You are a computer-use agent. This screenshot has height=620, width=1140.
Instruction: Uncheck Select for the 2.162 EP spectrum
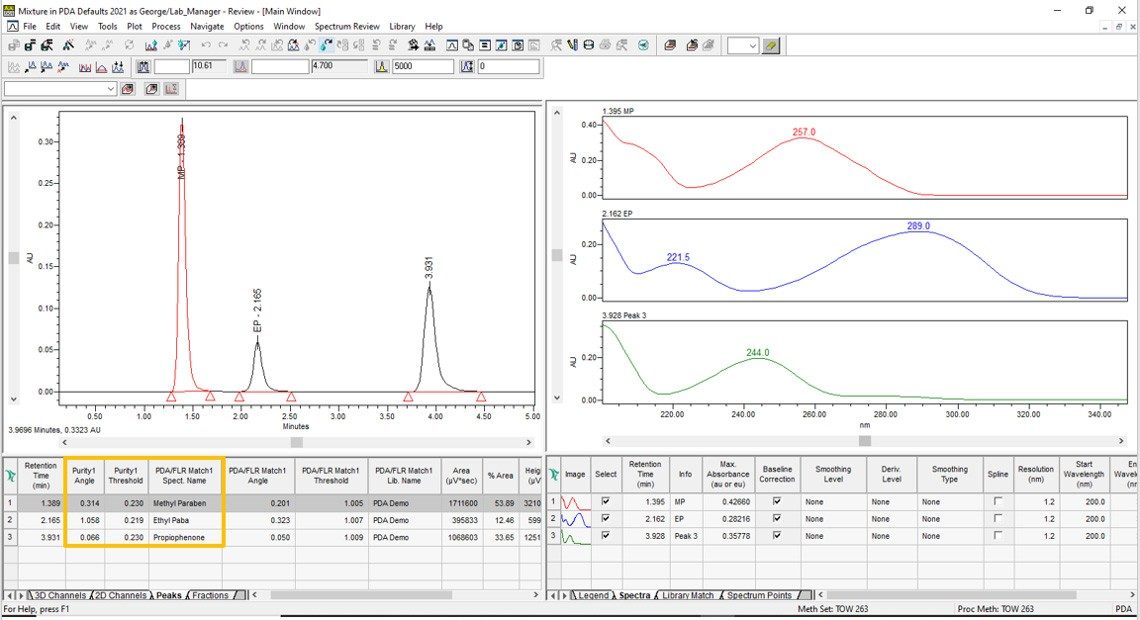[606, 519]
